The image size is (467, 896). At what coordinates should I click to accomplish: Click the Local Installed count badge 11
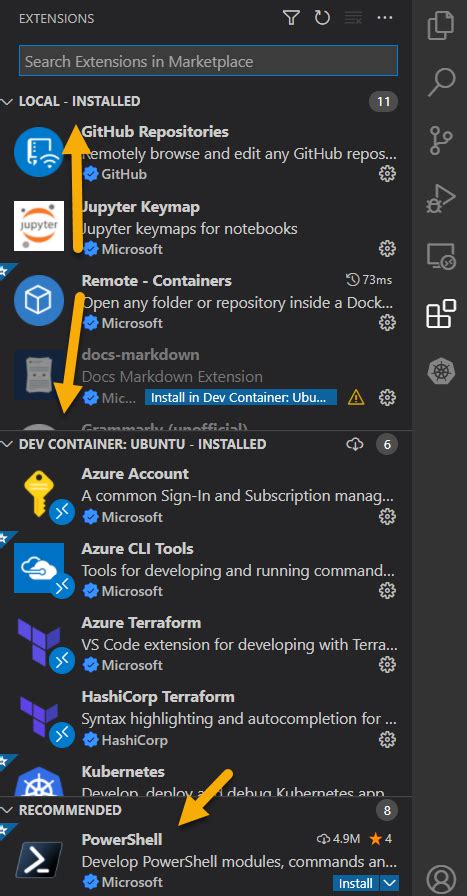point(383,102)
